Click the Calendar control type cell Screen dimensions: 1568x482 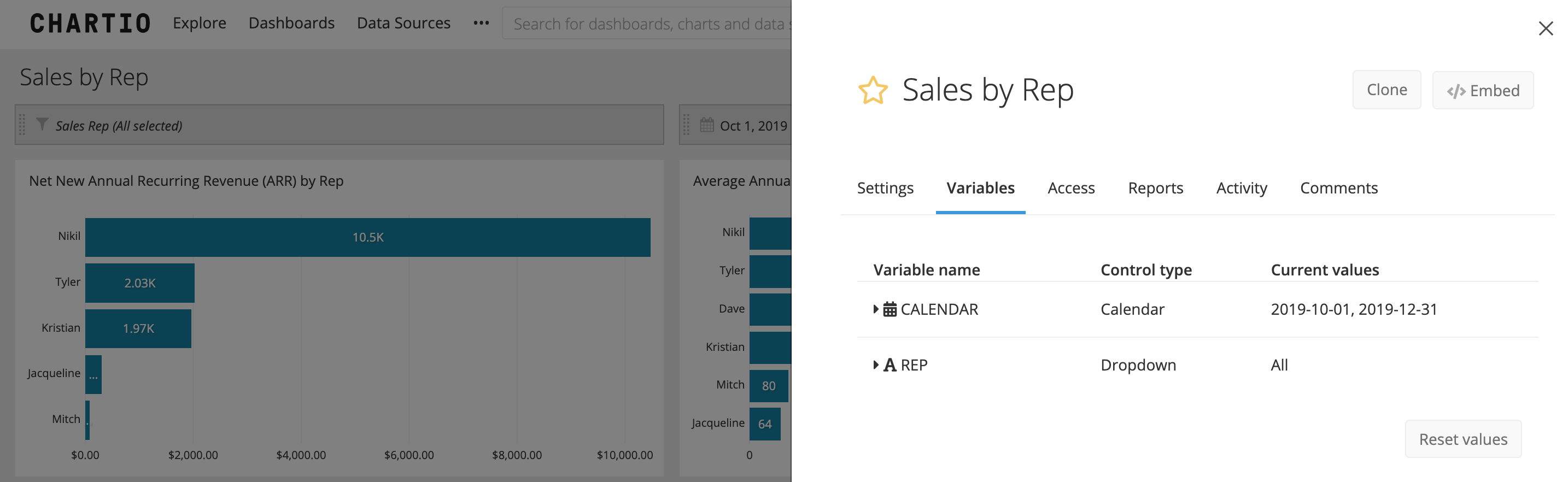click(x=1132, y=309)
